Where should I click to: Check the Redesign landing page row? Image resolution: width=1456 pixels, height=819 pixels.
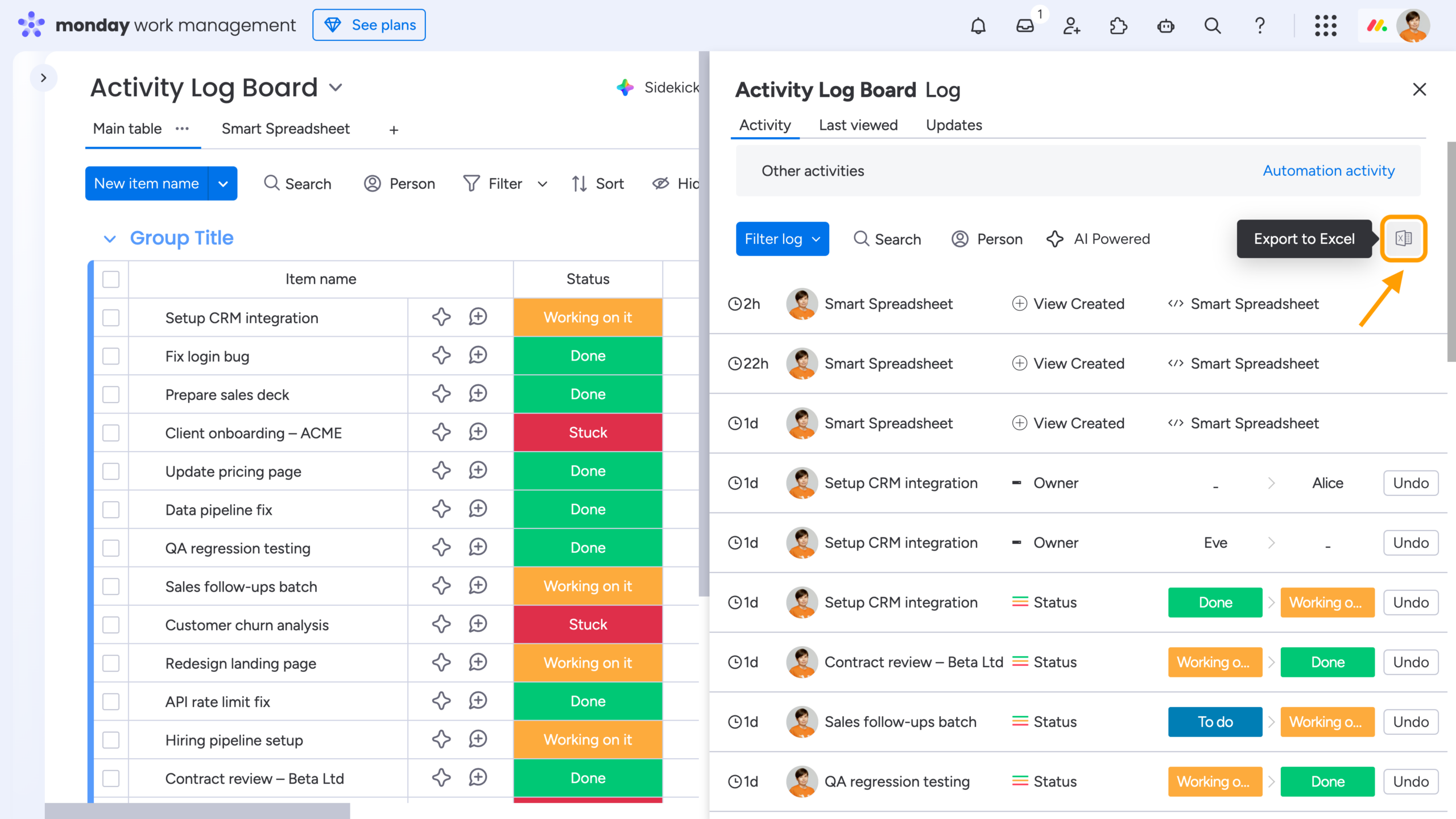111,663
